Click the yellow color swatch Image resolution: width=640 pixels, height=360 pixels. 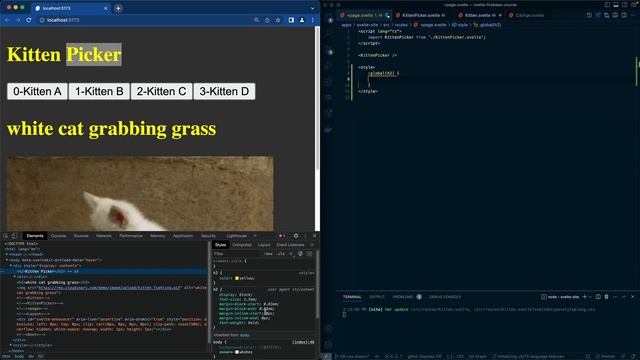237,278
